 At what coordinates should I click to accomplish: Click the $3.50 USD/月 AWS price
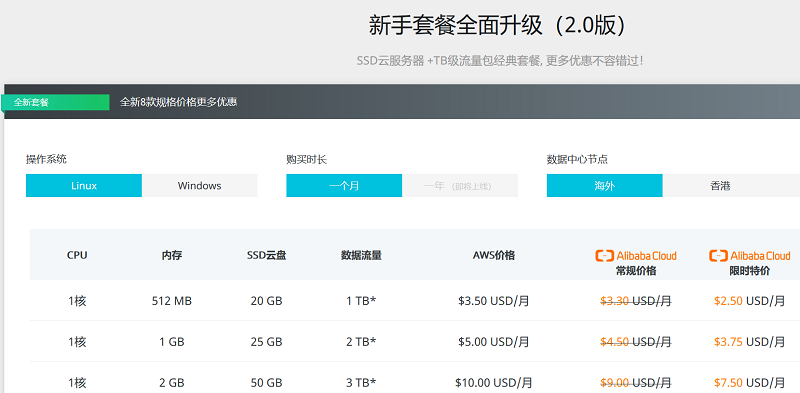tap(494, 301)
